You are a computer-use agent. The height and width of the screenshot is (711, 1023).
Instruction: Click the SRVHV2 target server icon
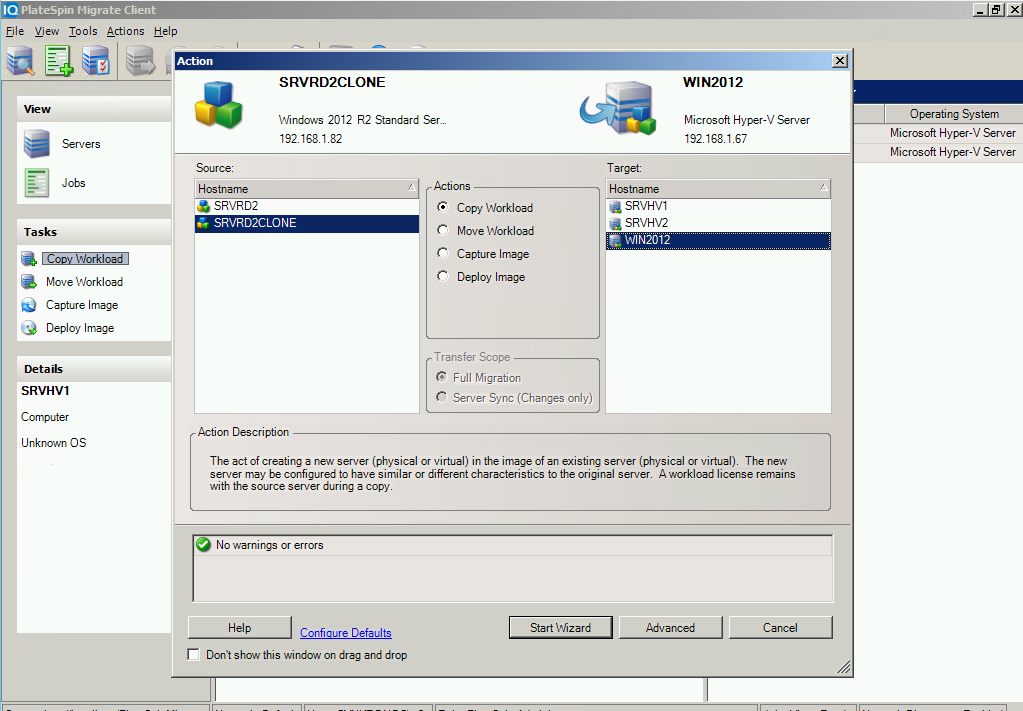(615, 224)
